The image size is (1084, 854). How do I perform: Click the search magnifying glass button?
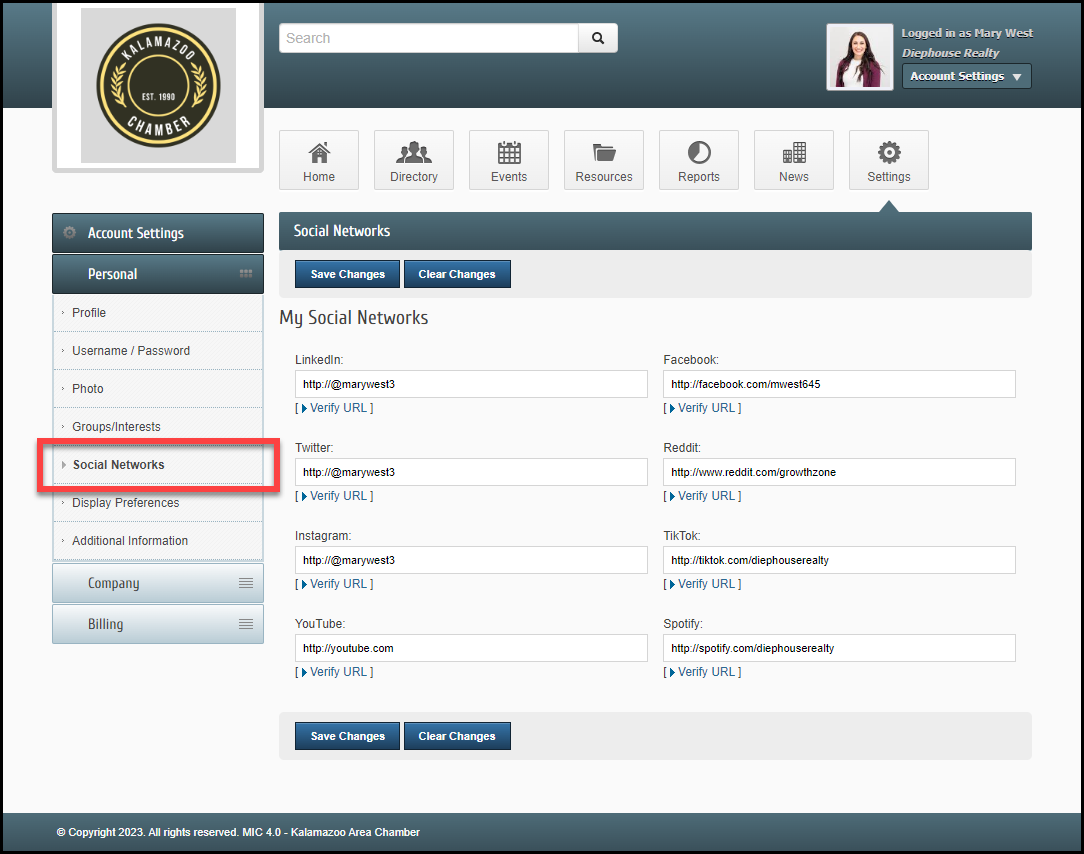(x=598, y=38)
